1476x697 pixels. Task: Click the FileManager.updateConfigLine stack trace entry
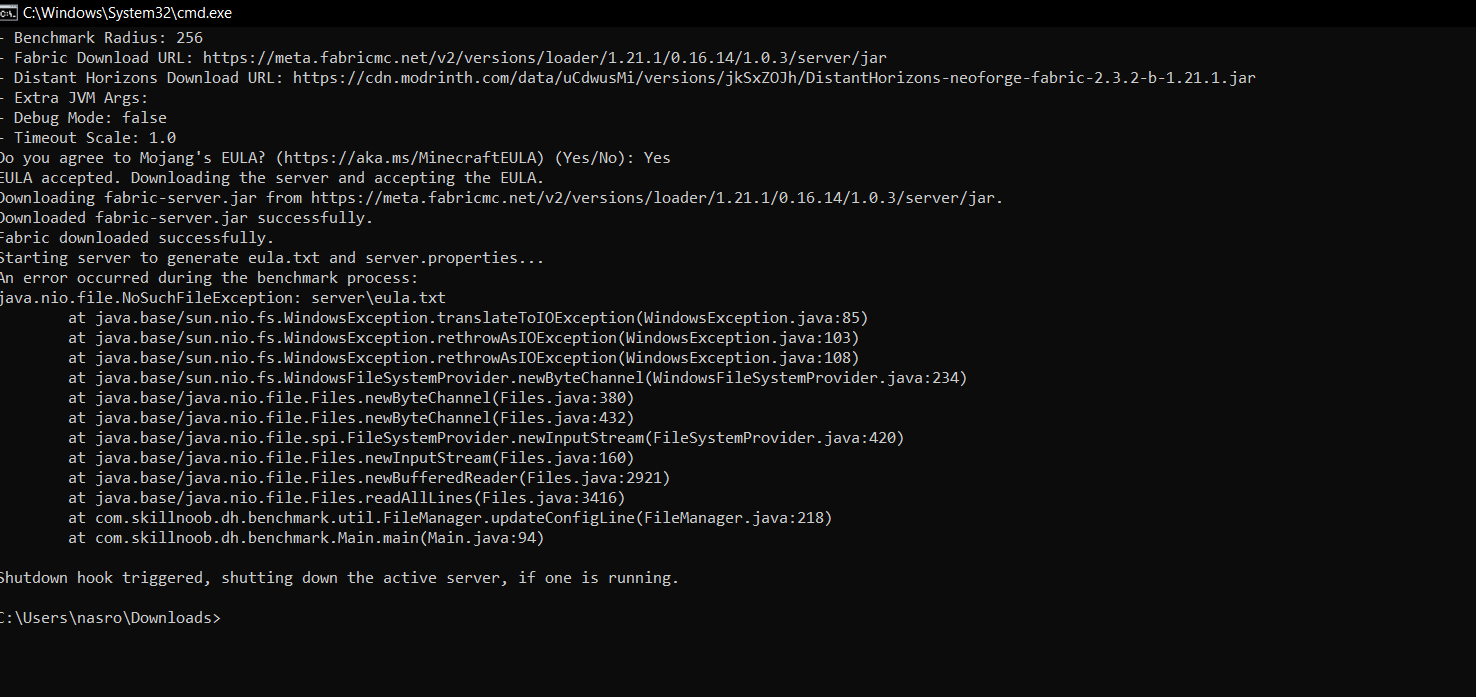click(x=450, y=518)
